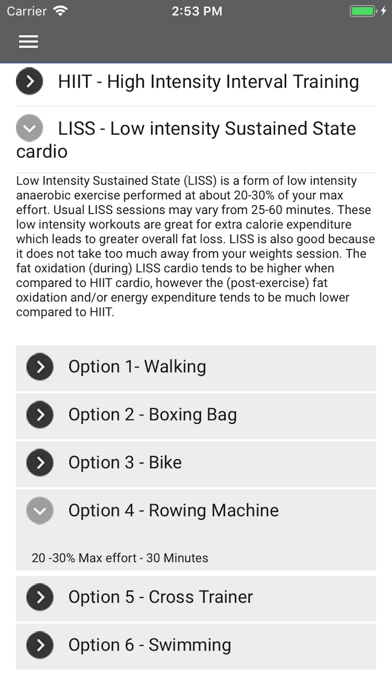Collapse Option 4 Rowing Machine chevron
392x696 pixels.
40,510
